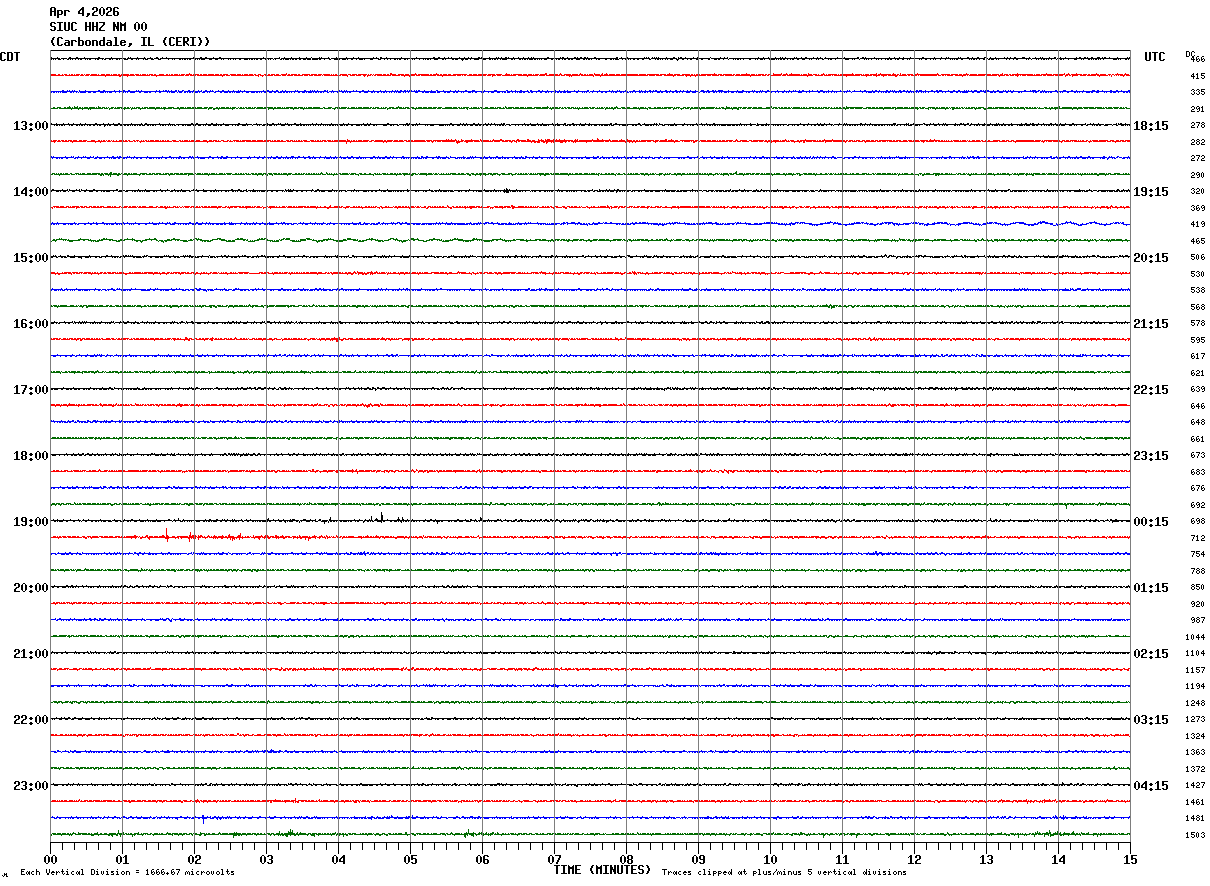Click the '(Carbondale, IL (CERI))' location text

coord(130,42)
